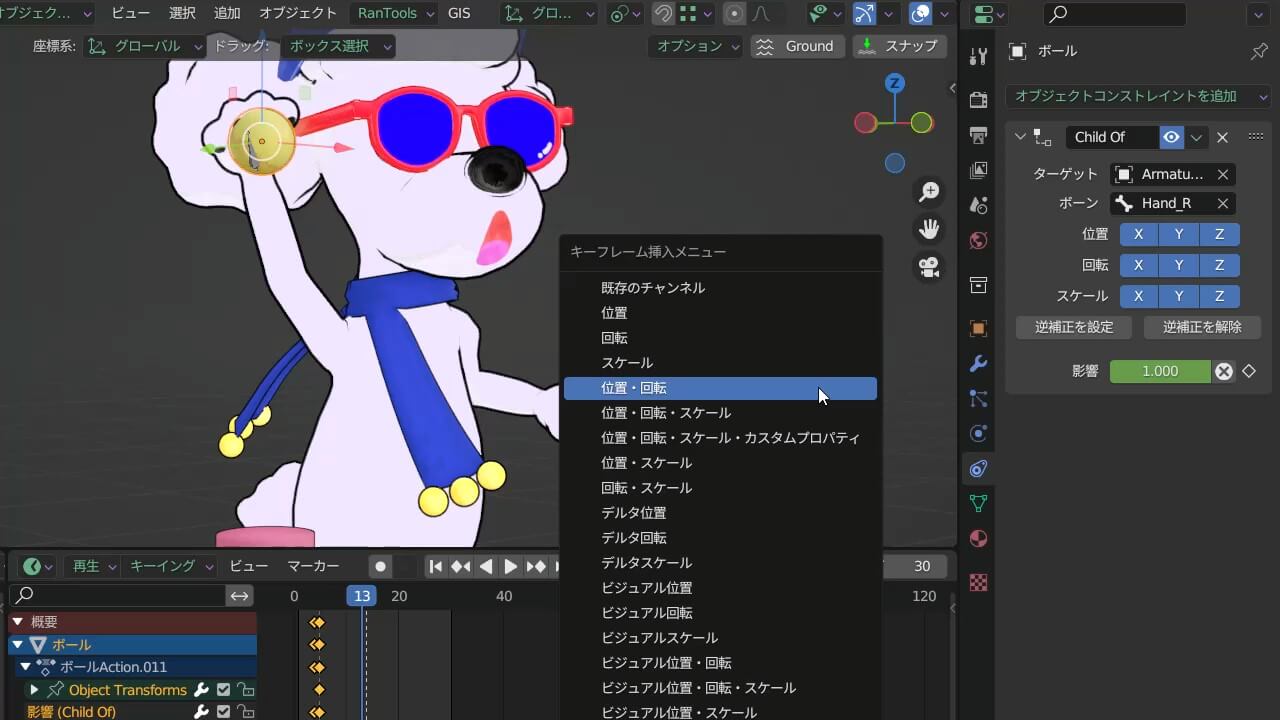The width and height of the screenshot is (1280, 720).
Task: Activate zoom magnifier icon in viewport sidebar
Action: tap(929, 190)
